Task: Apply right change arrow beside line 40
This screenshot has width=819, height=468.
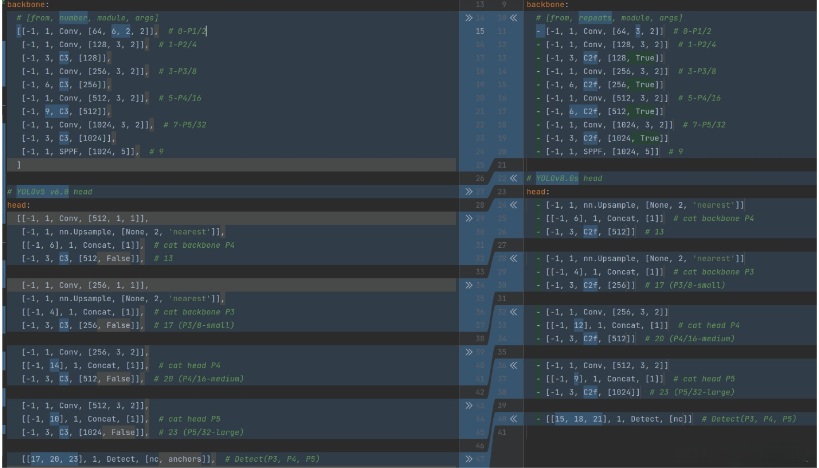Action: (x=513, y=419)
